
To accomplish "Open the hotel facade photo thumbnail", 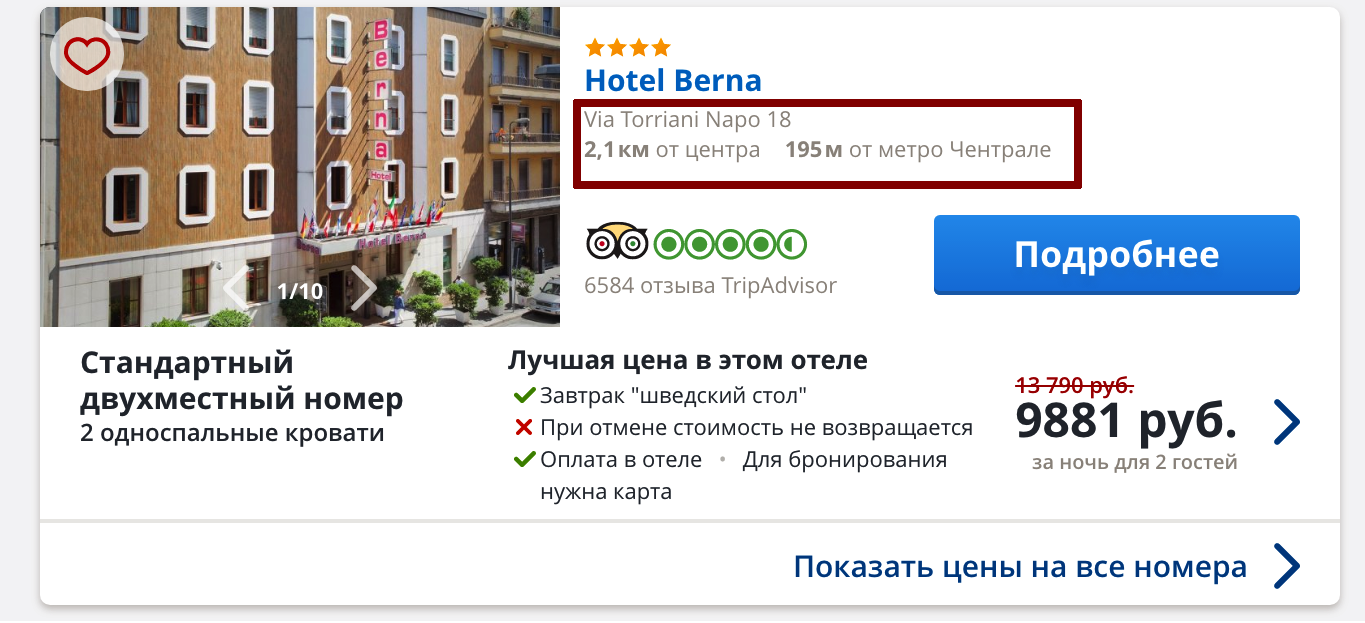I will (300, 167).
